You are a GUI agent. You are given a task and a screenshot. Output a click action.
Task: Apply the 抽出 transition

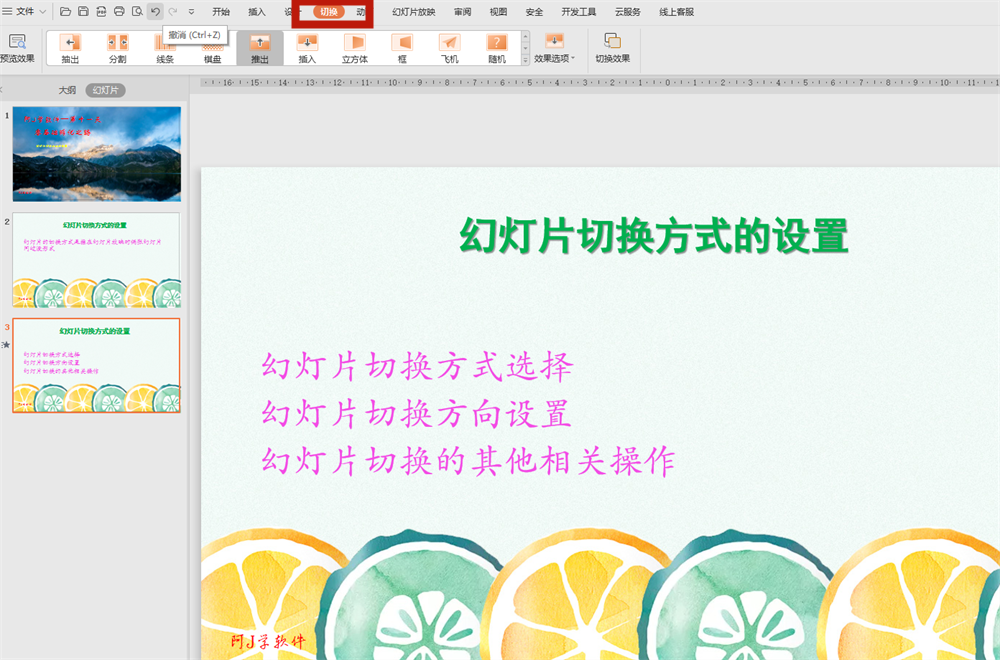(70, 48)
